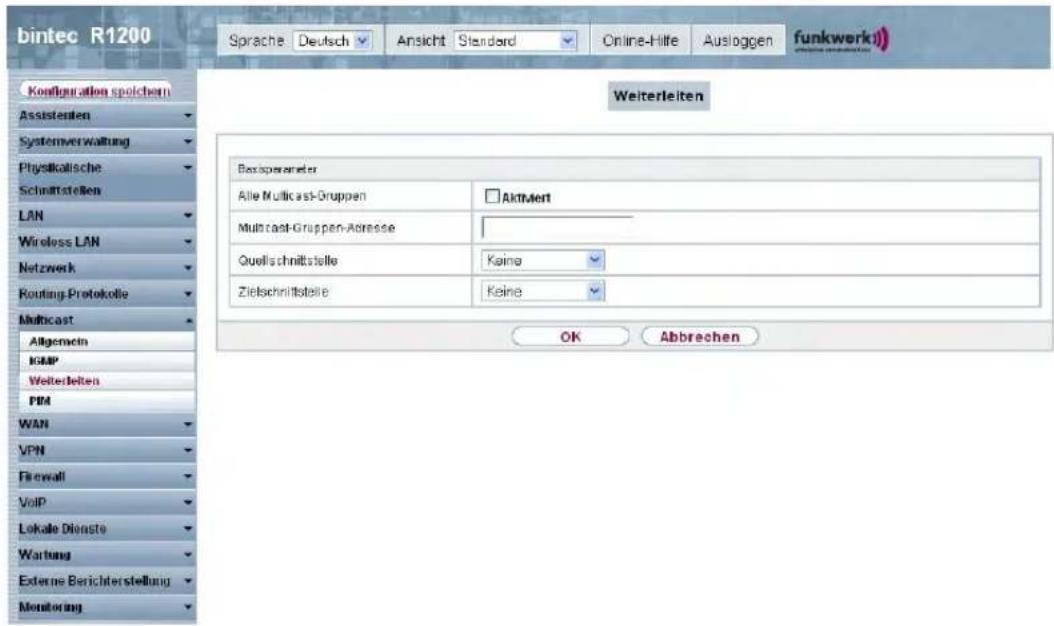This screenshot has height=626, width=1054.
Task: Open the Zielschnittstelle dropdown
Action: pyautogui.click(x=542, y=291)
